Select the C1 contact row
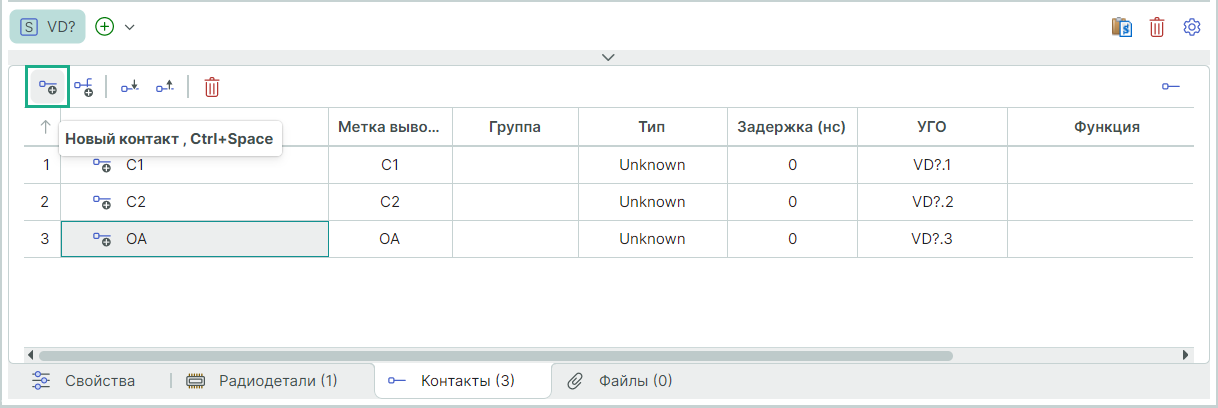The image size is (1218, 408). [x=194, y=165]
